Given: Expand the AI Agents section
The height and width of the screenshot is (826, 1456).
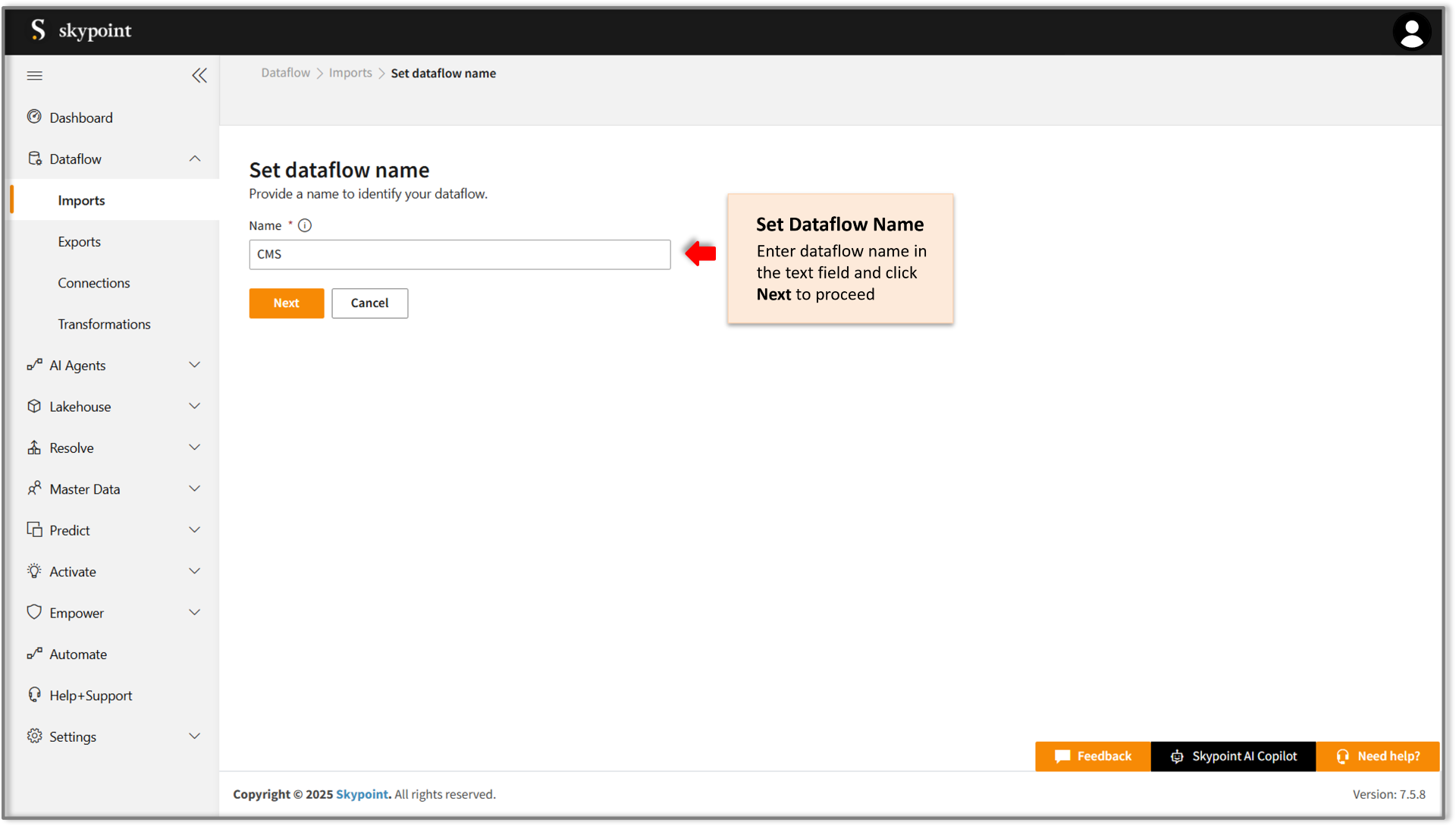Looking at the screenshot, I should [195, 365].
